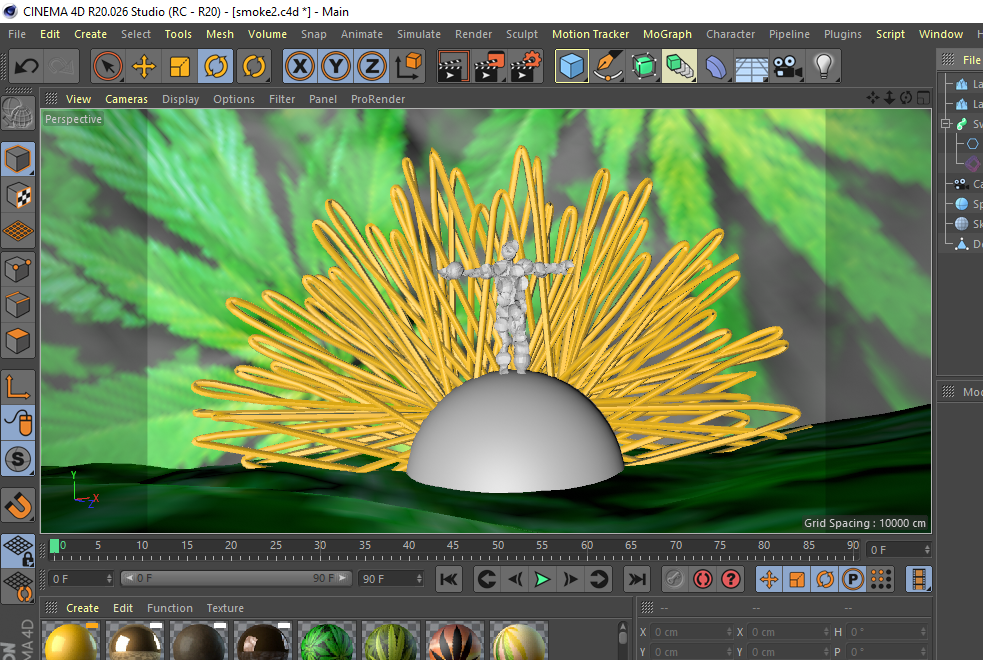Toggle Viewport Solo S icon
Screen dimensions: 983x660
coord(18,459)
